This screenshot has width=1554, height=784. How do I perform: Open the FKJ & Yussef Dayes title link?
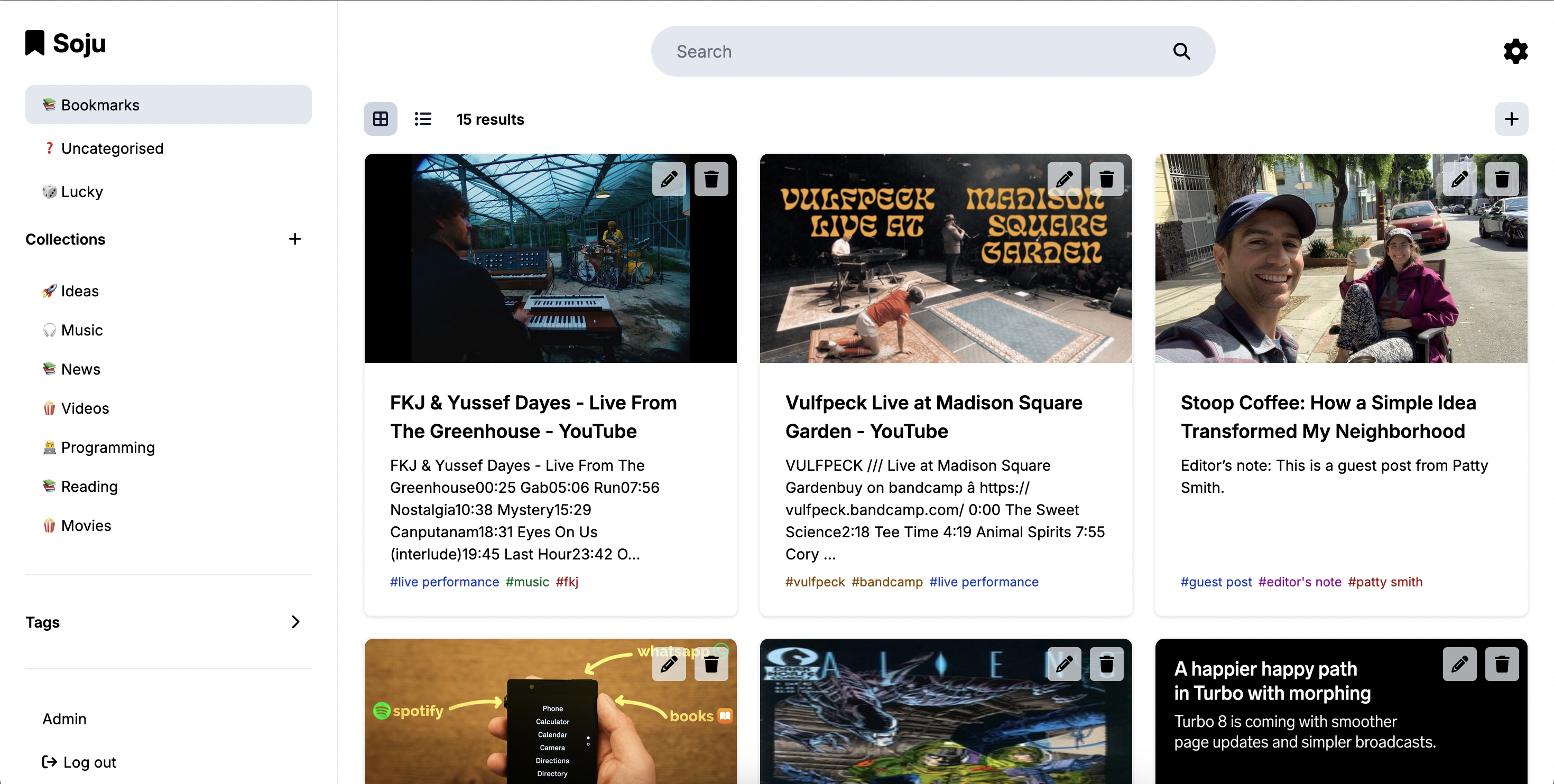click(x=533, y=417)
